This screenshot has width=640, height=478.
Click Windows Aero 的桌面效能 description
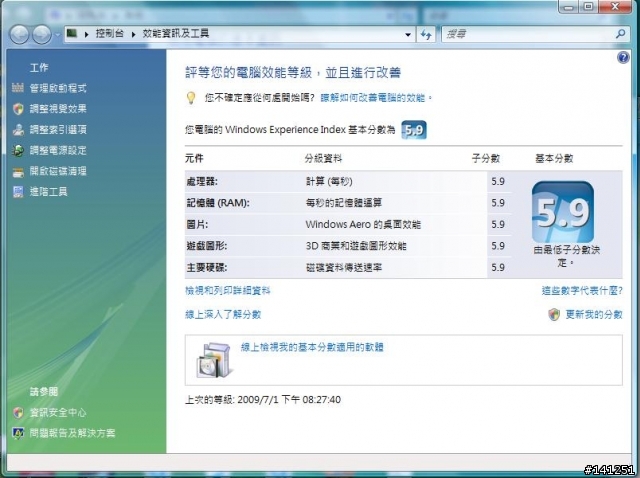click(x=363, y=225)
